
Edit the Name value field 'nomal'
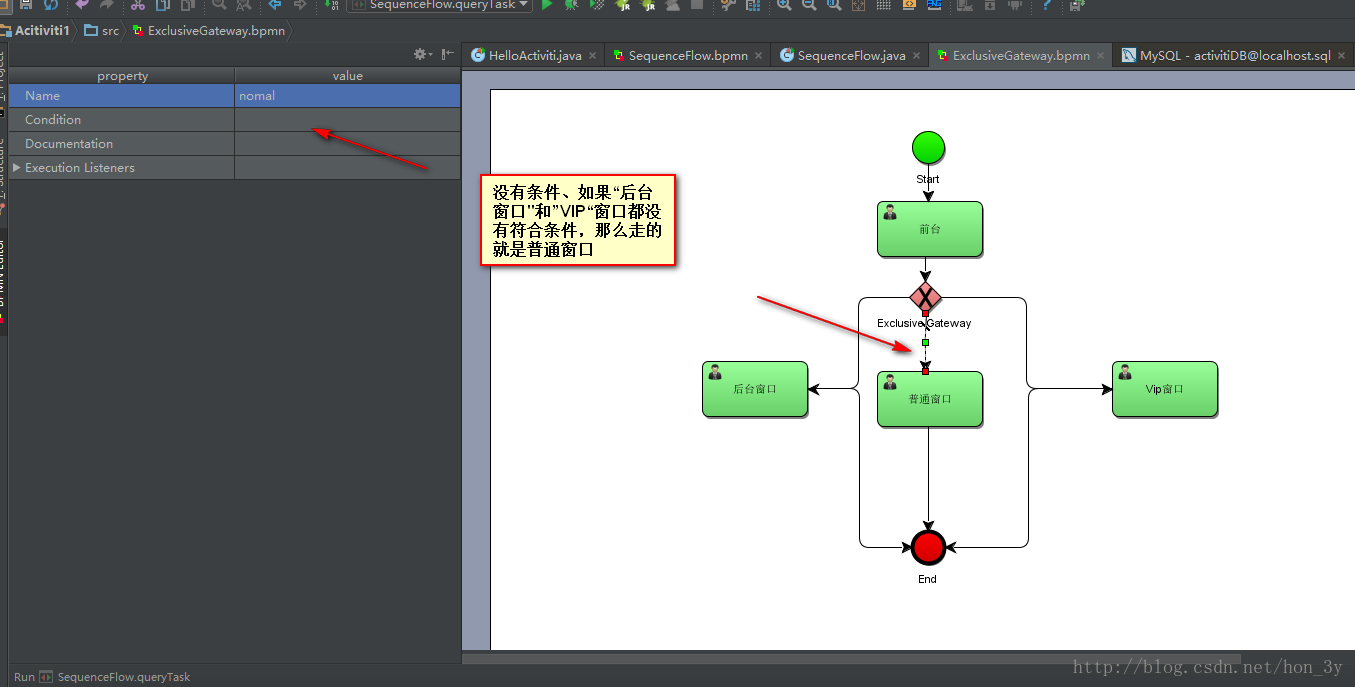(348, 96)
